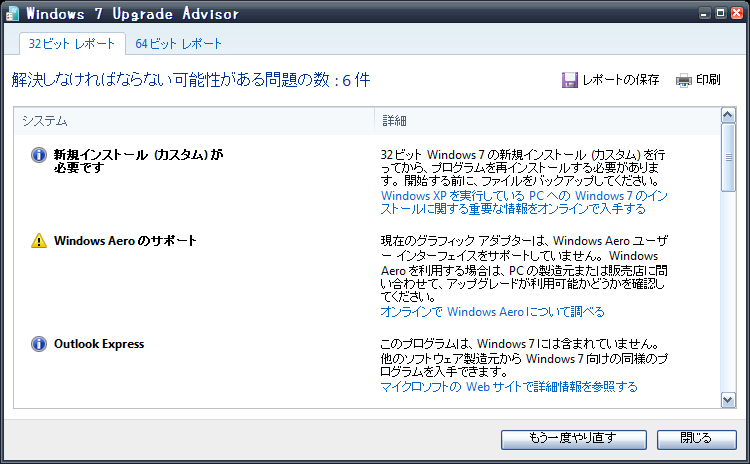The image size is (750, 464).
Task: Click the 閉じる button
Action: (696, 439)
